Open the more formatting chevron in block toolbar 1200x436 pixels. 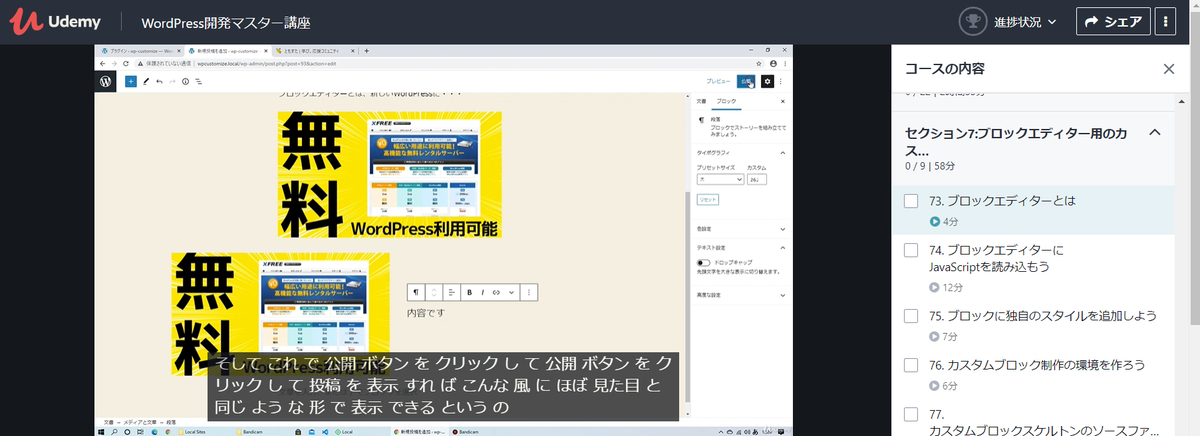(x=512, y=292)
